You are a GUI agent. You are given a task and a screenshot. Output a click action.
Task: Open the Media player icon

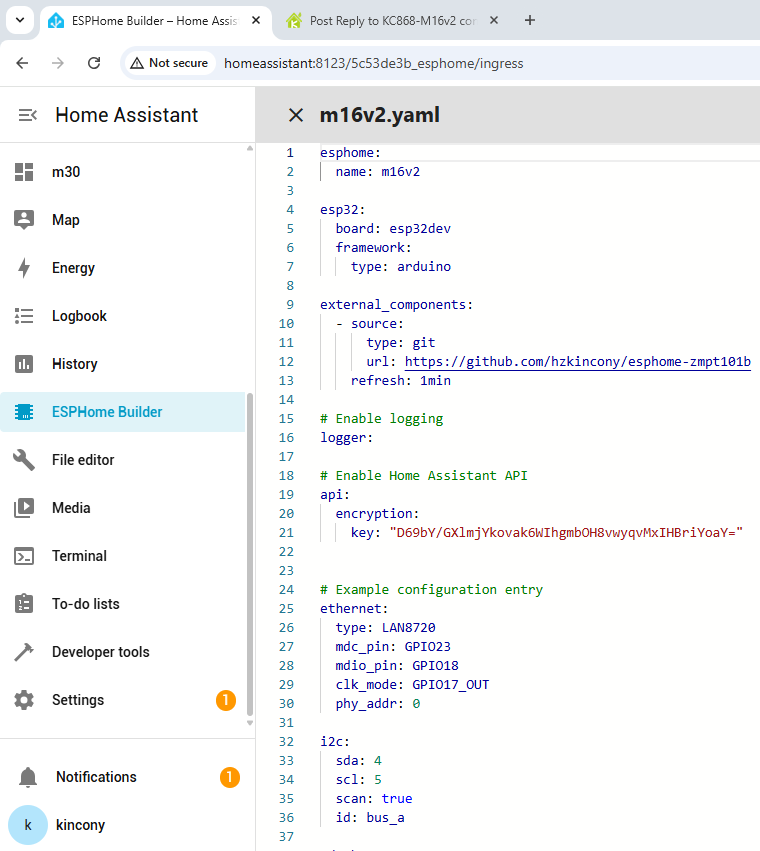25,508
